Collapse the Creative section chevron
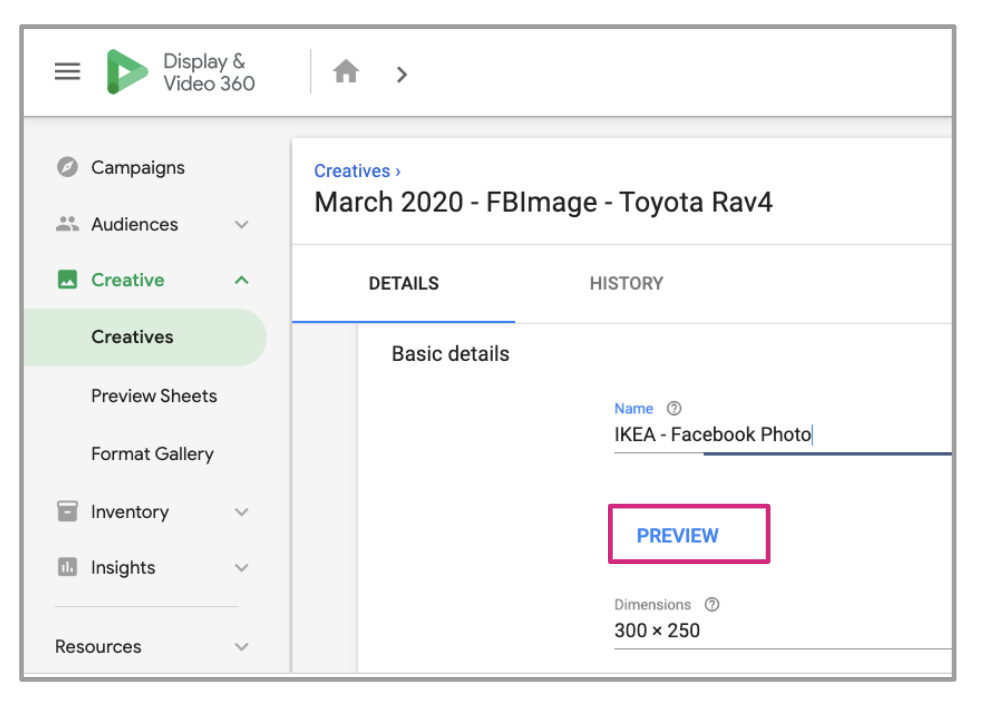This screenshot has width=993, height=726. [241, 281]
